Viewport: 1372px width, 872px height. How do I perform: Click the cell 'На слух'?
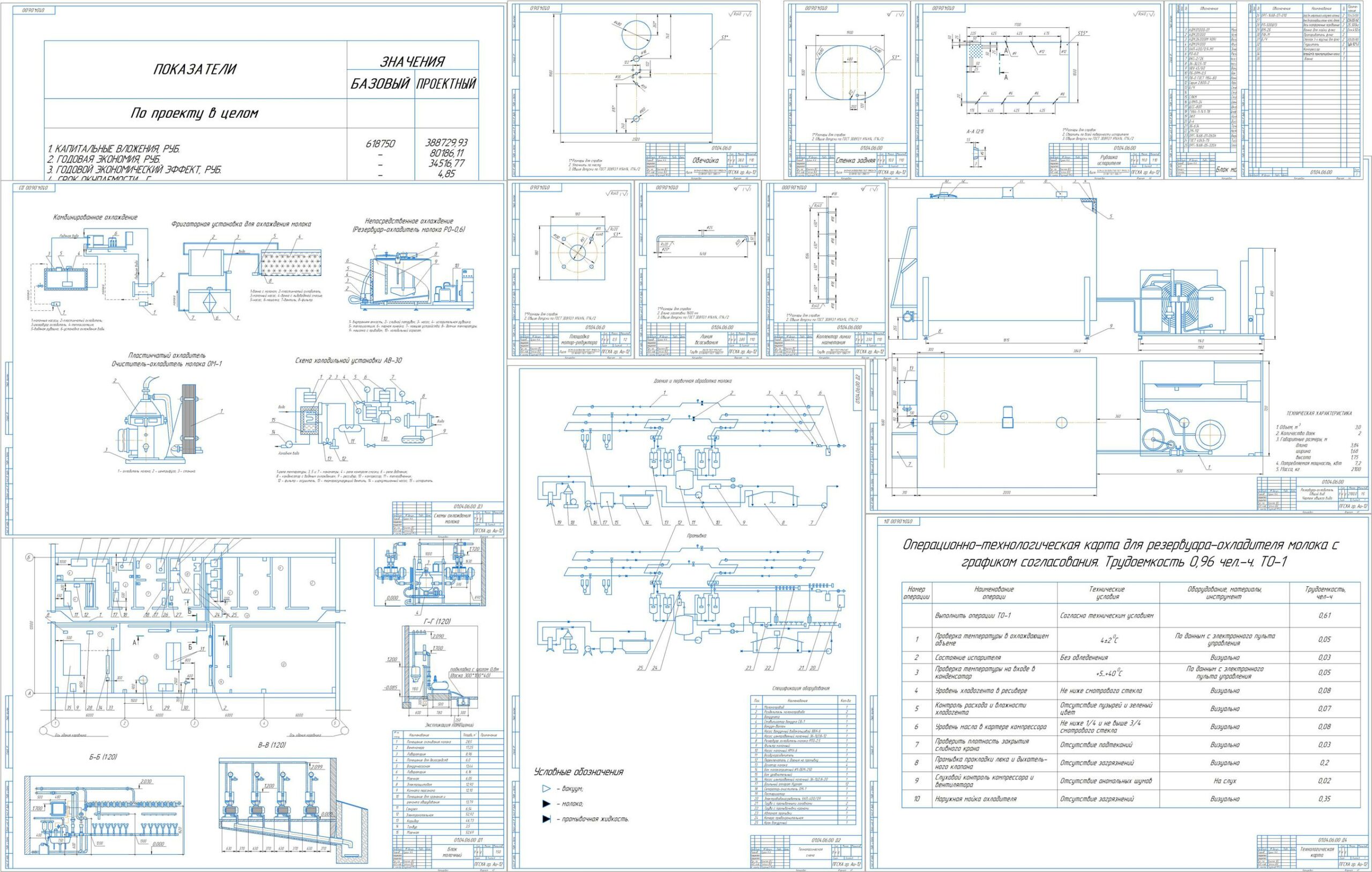point(1225,781)
